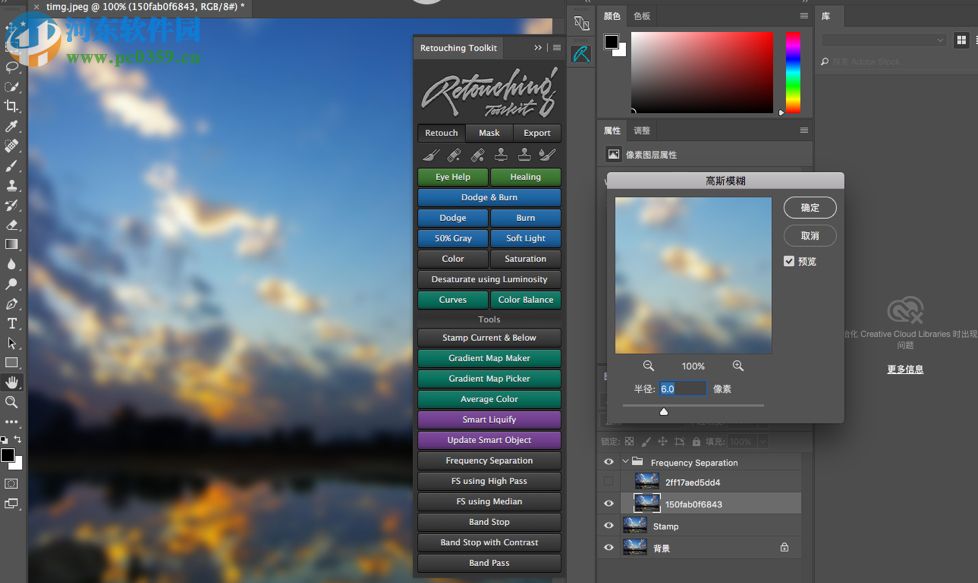The image size is (978, 583).
Task: Select the Brush tool in the Retouching Toolkit
Action: point(432,155)
